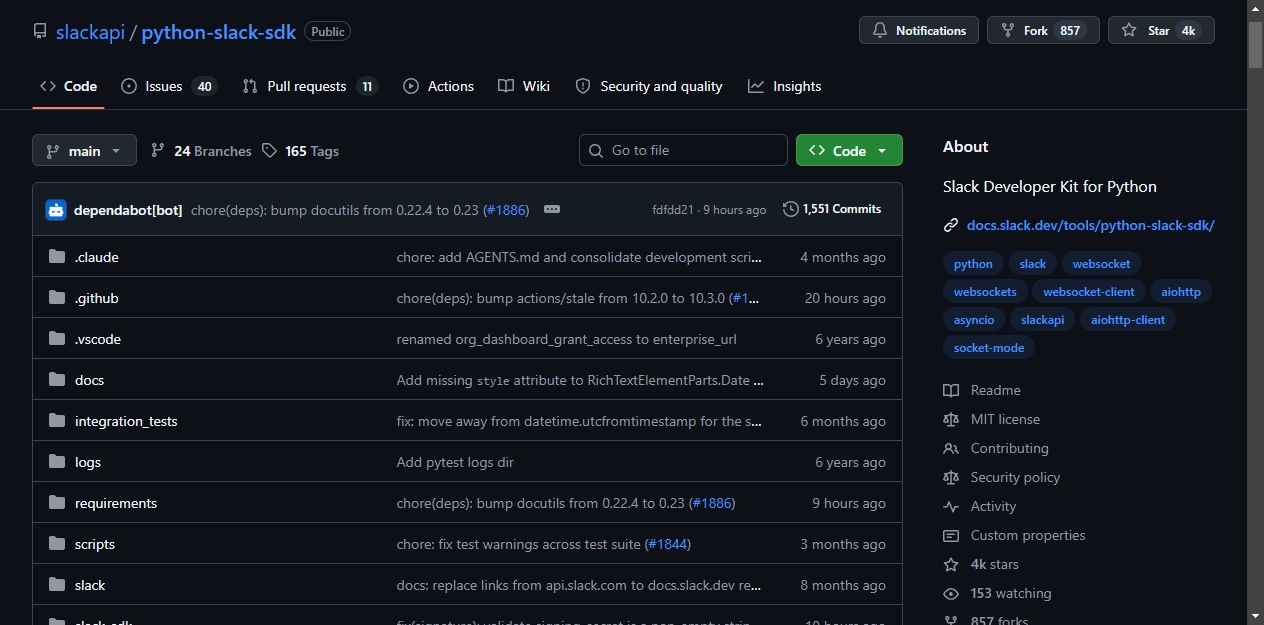Click the Notifications button

click(919, 30)
